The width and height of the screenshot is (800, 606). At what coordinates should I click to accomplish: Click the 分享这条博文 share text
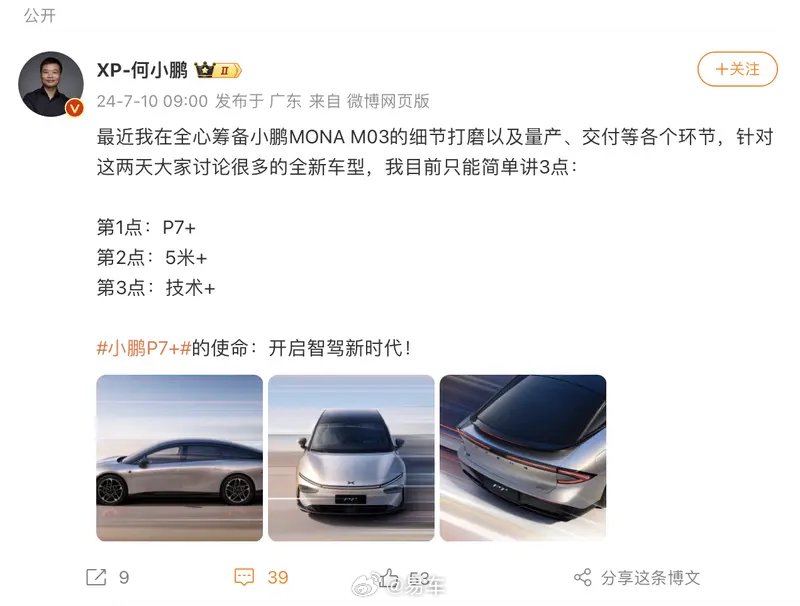tap(650, 577)
